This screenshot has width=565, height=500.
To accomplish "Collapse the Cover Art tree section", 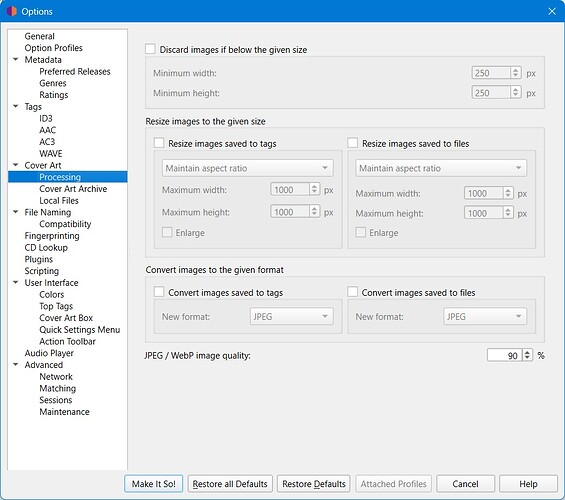I will coord(15,165).
